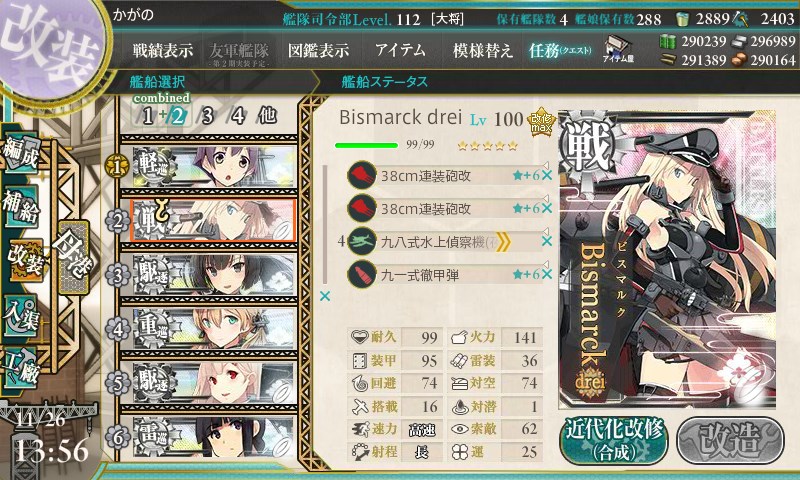Return to 母港 home port
This screenshot has height=480, width=800.
74,256
